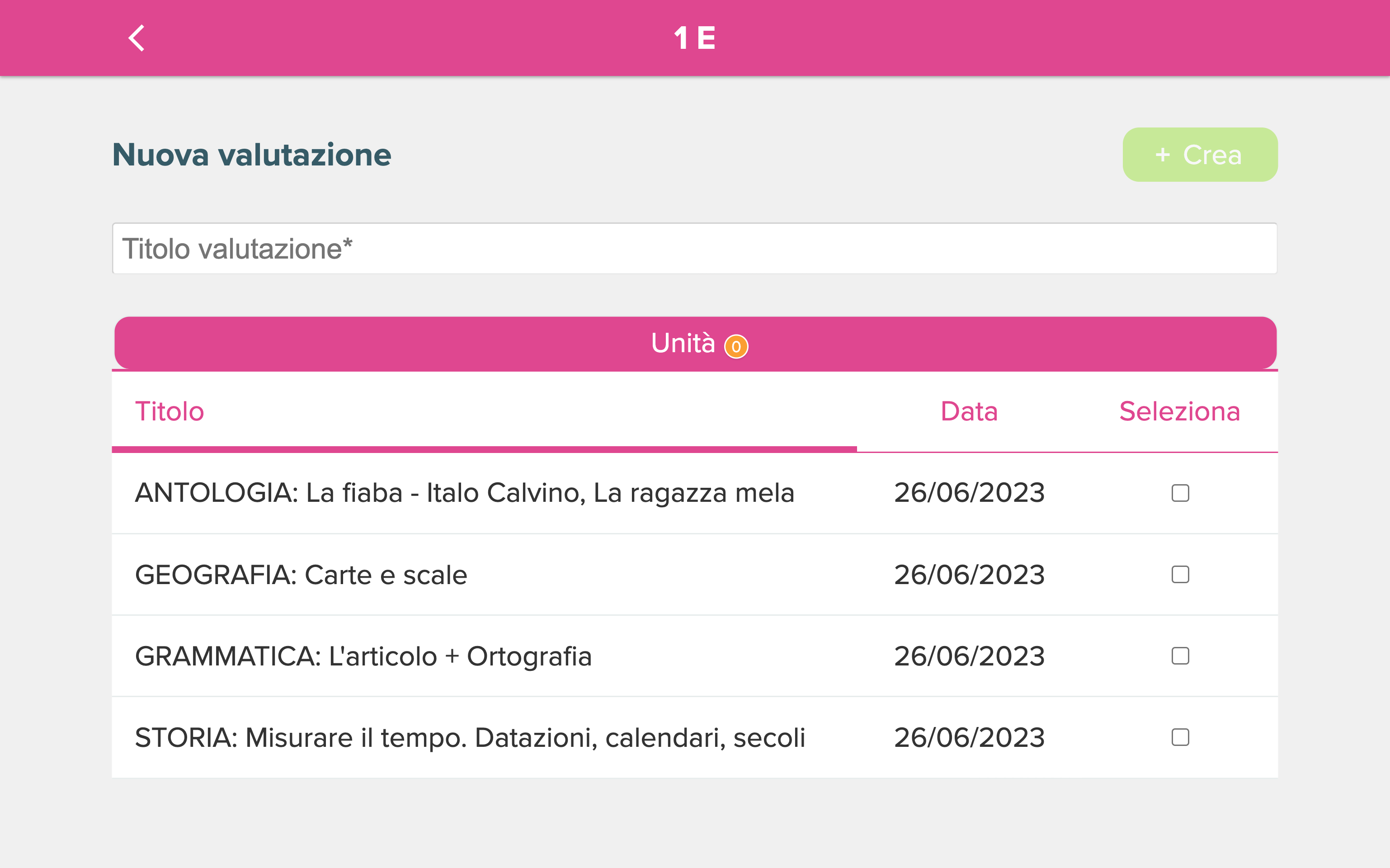Click the orange unit count badge

coord(736,346)
